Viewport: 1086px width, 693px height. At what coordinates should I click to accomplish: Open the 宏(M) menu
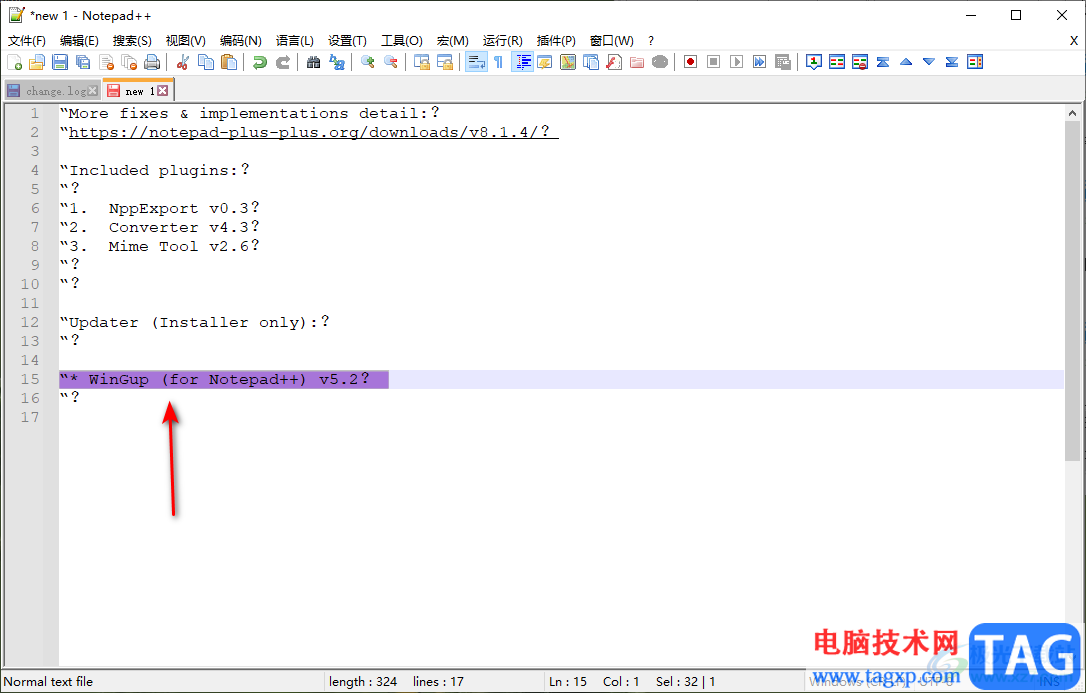click(452, 41)
